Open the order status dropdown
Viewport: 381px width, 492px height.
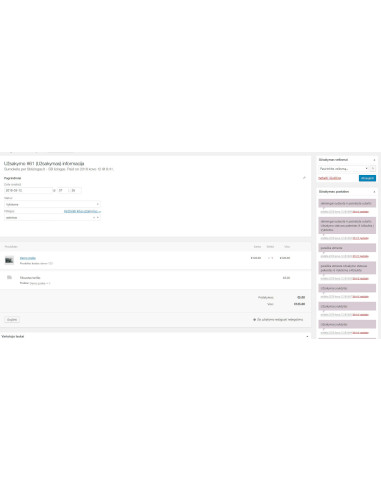pyautogui.click(x=52, y=204)
